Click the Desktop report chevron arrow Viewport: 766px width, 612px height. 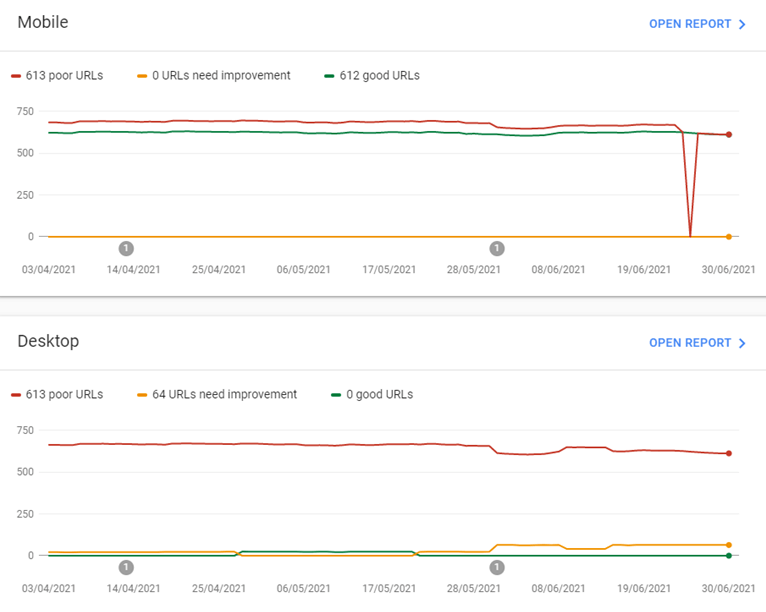(x=742, y=343)
